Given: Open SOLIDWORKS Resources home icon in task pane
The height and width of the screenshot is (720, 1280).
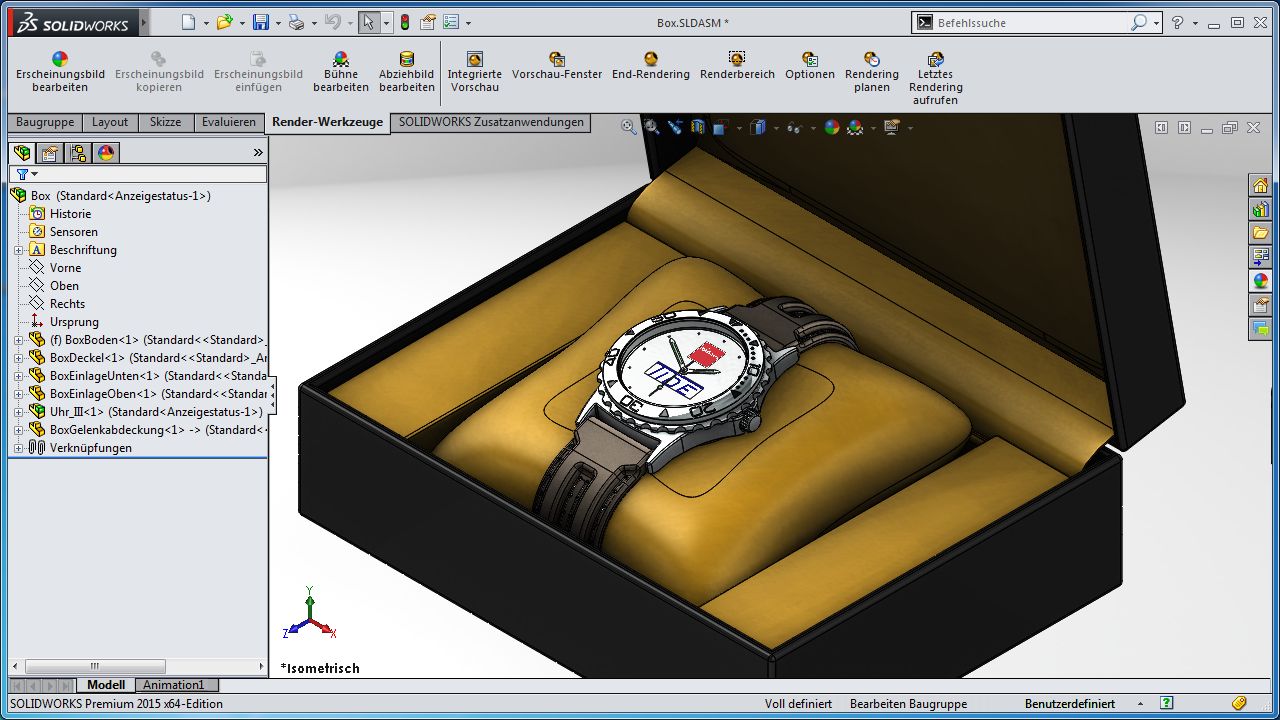Looking at the screenshot, I should tap(1260, 185).
